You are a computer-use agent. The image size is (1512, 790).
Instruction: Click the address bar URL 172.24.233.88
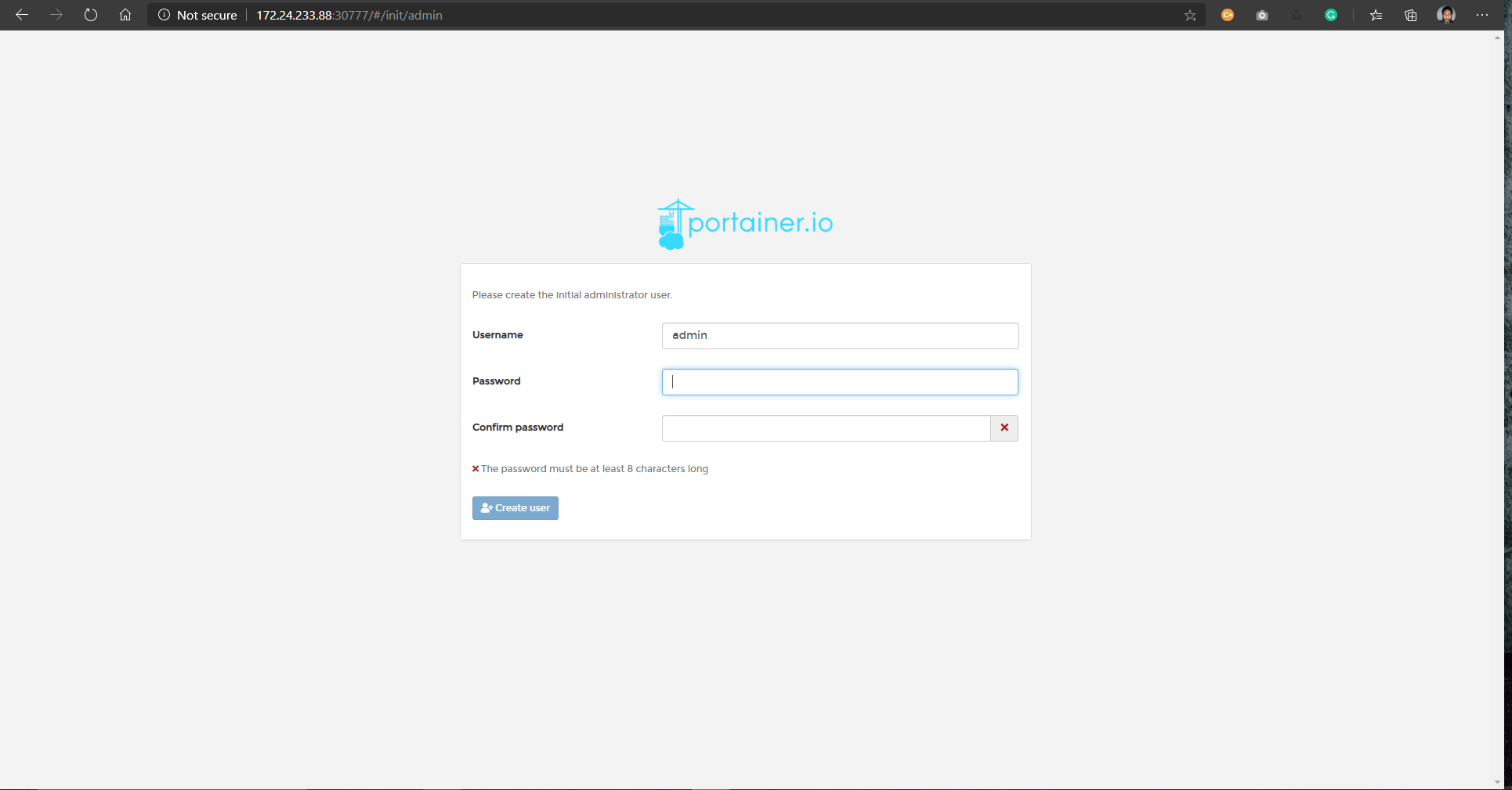[349, 15]
